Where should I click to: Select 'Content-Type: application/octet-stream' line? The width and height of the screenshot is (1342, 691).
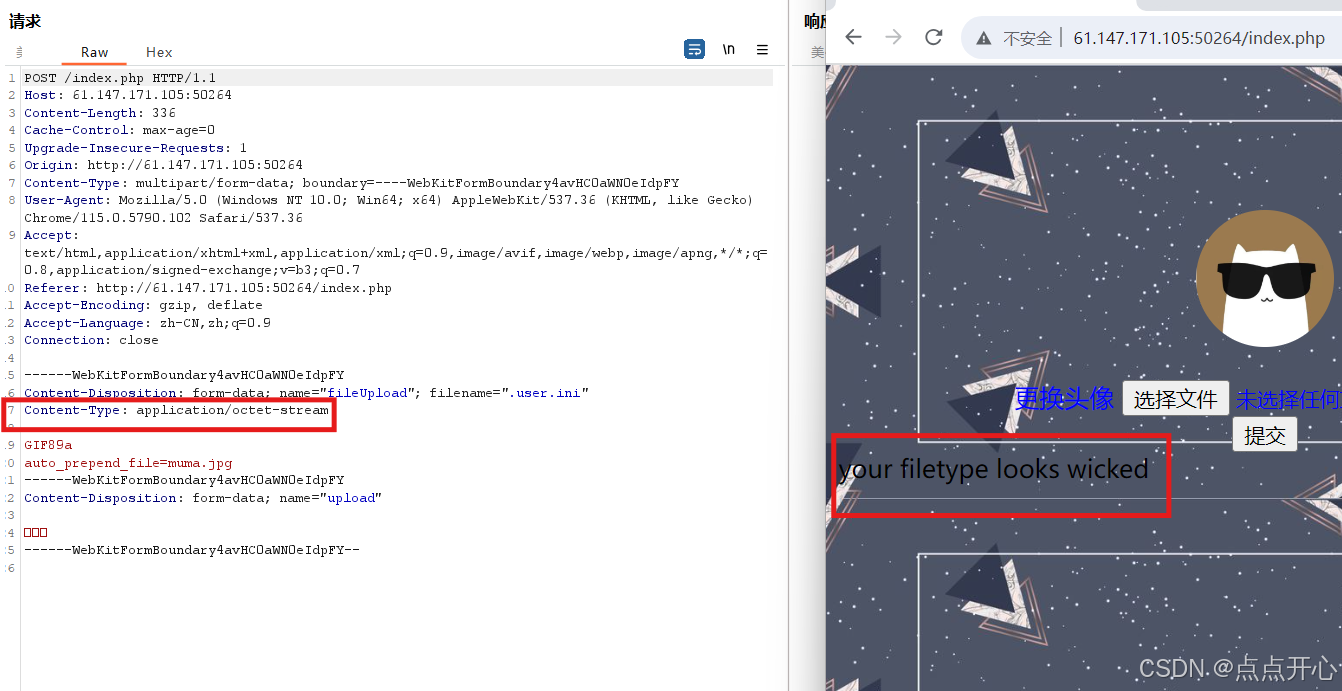pyautogui.click(x=176, y=410)
